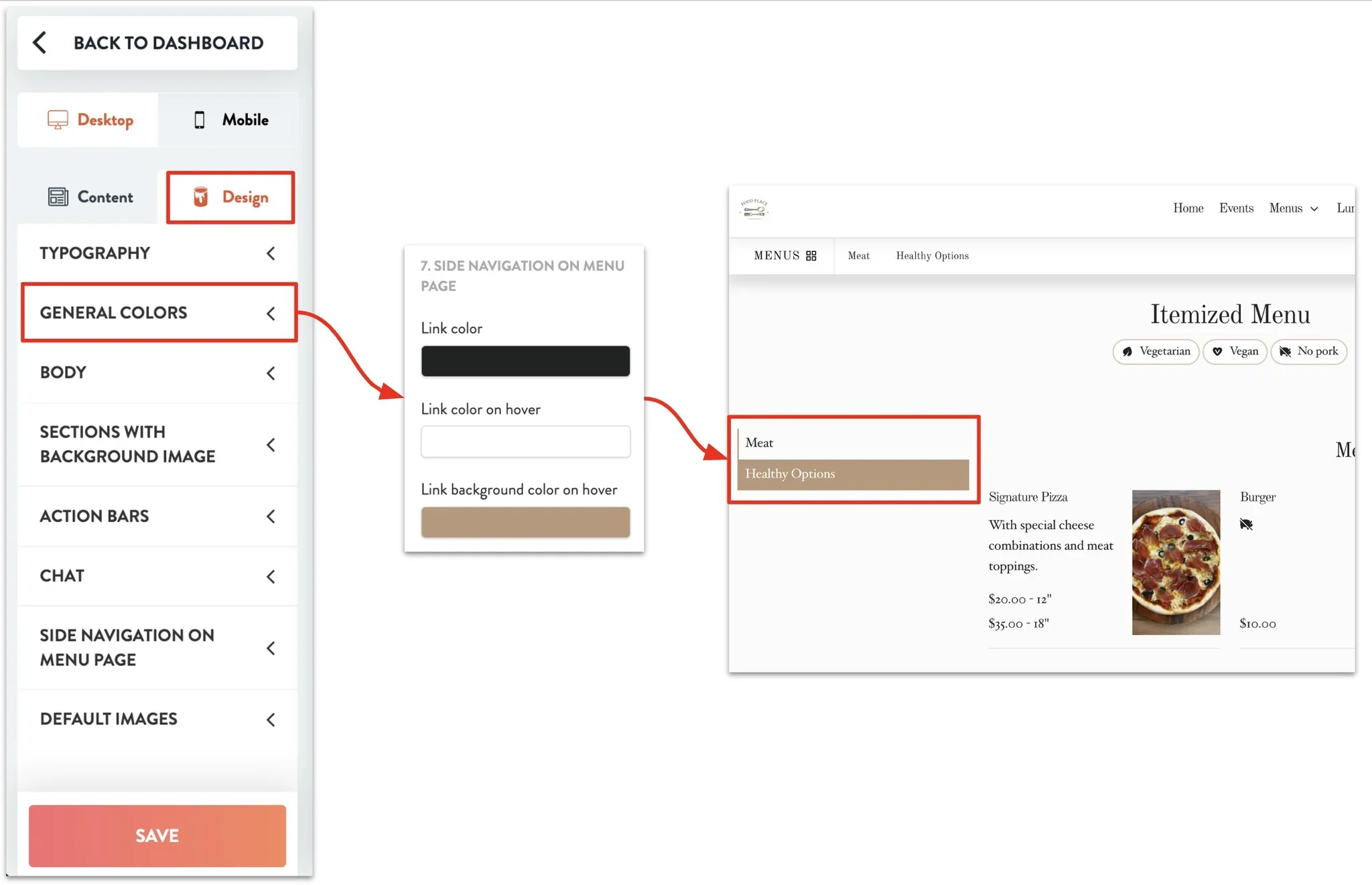Click Meat in the top menus bar
Viewport: 1372px width, 885px height.
pyautogui.click(x=858, y=256)
